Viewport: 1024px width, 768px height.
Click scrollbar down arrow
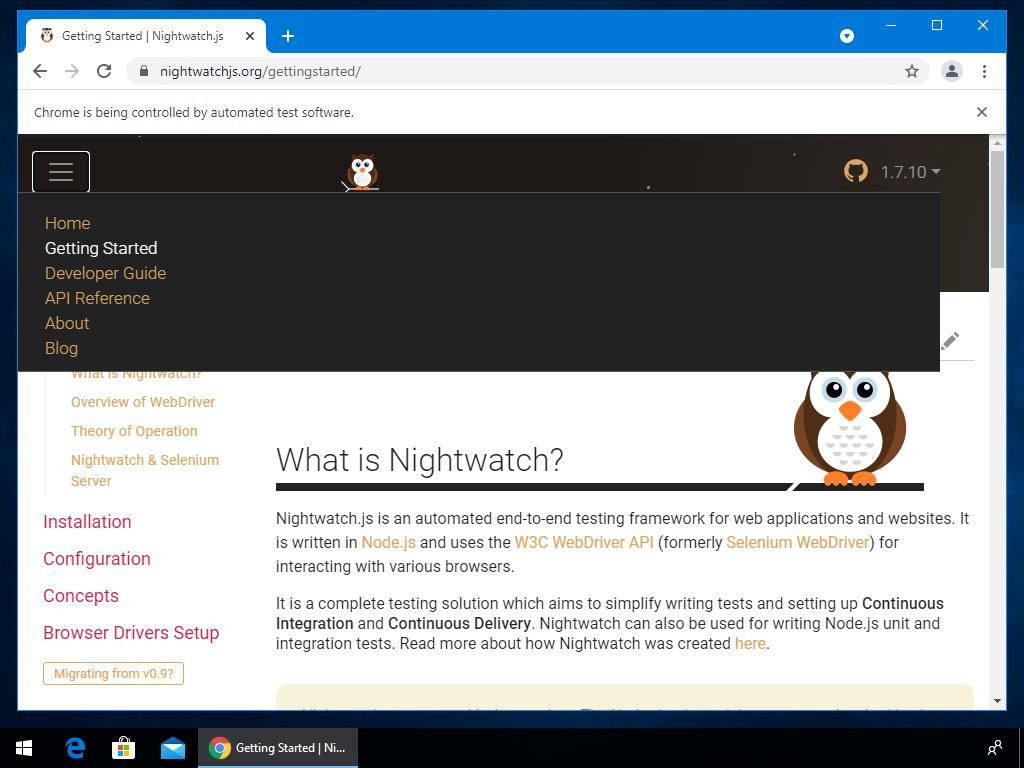(997, 701)
